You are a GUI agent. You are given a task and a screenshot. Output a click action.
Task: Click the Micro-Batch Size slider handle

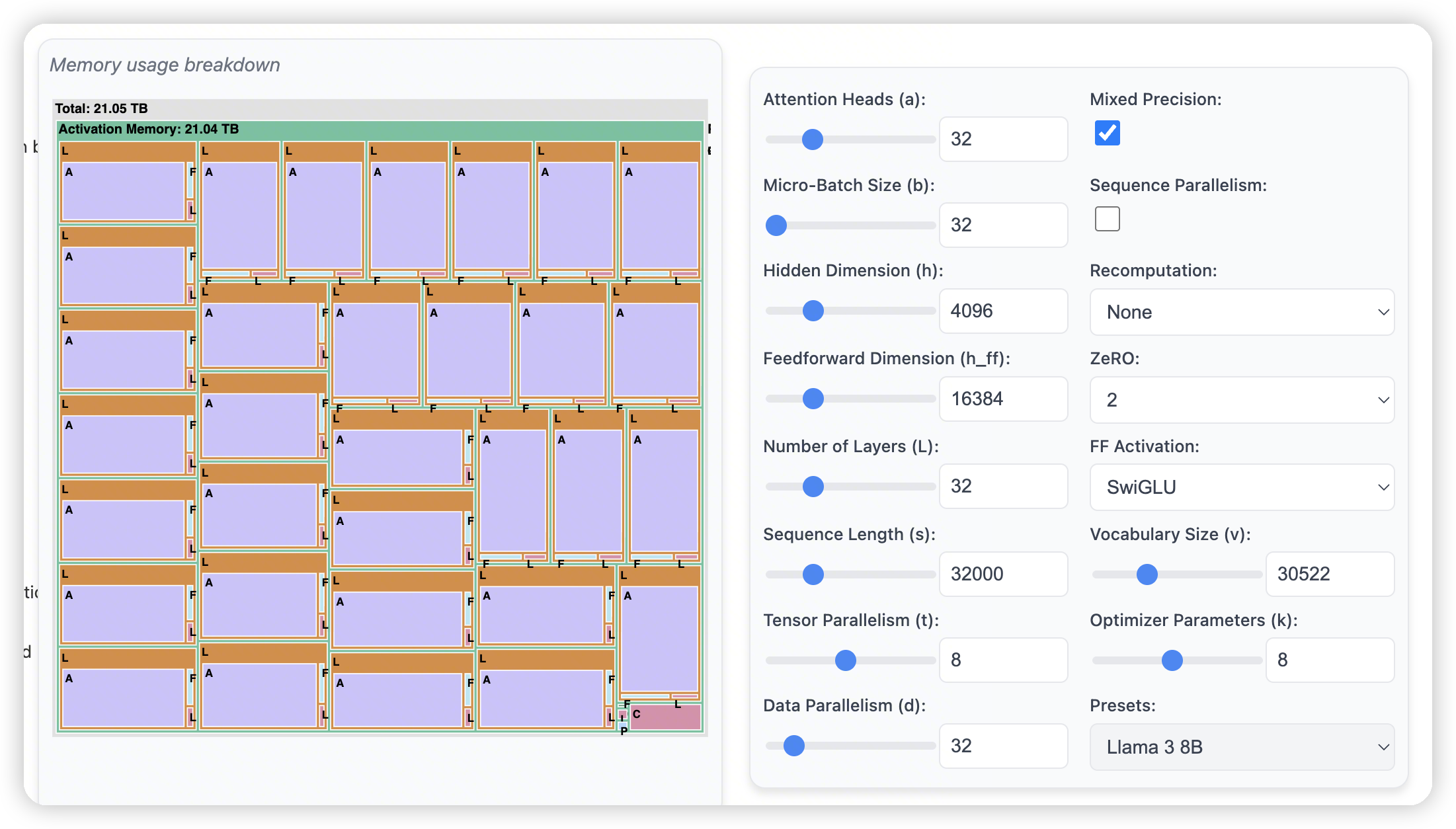coord(776,225)
